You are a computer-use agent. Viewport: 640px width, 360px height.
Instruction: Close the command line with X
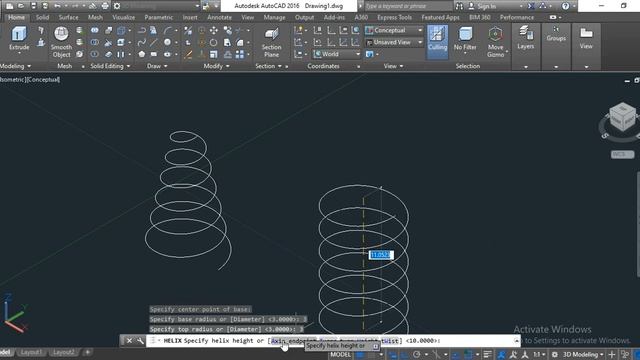click(129, 340)
